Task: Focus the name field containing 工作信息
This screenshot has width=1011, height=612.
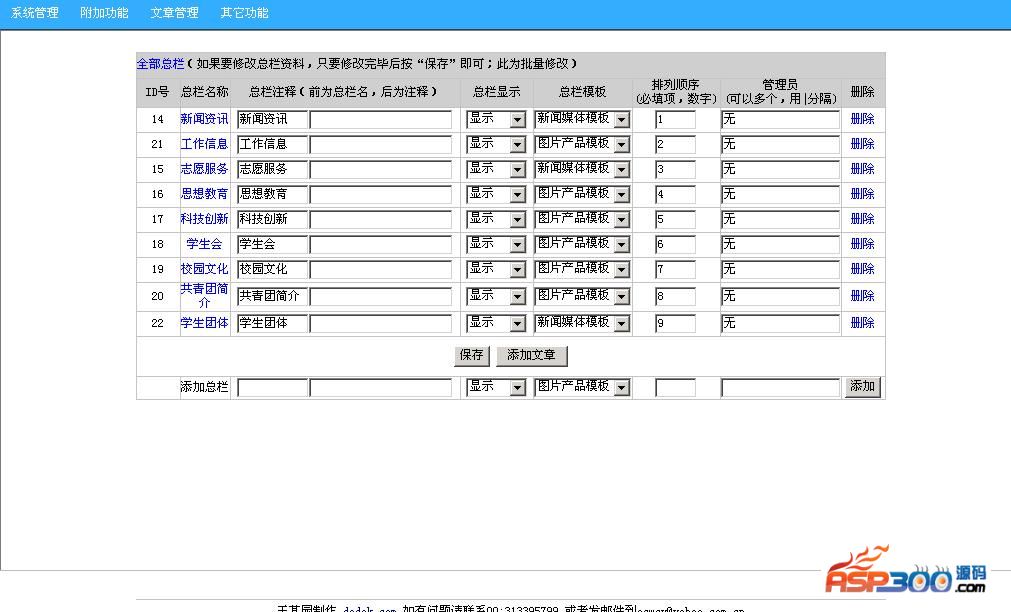Action: 272,144
